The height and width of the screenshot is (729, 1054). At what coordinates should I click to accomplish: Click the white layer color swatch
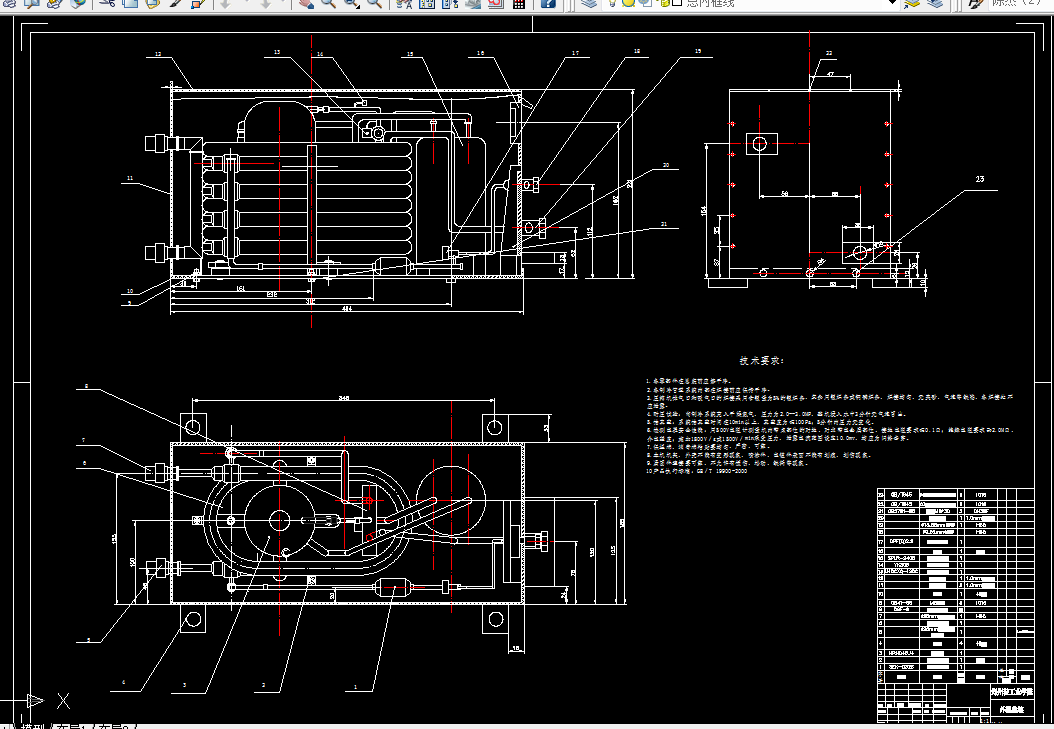(678, 3)
